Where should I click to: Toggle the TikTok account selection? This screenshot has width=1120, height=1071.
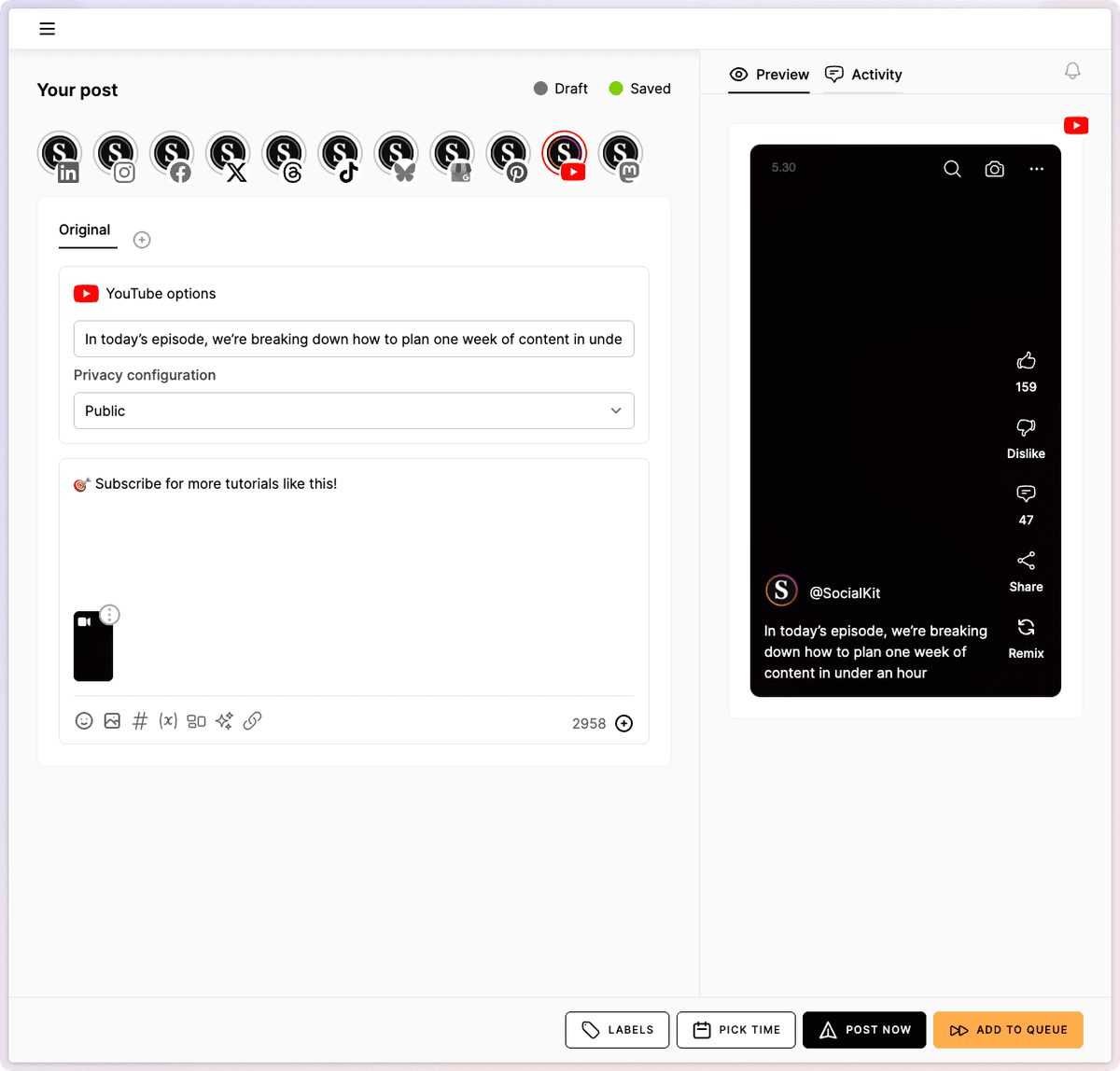340,155
